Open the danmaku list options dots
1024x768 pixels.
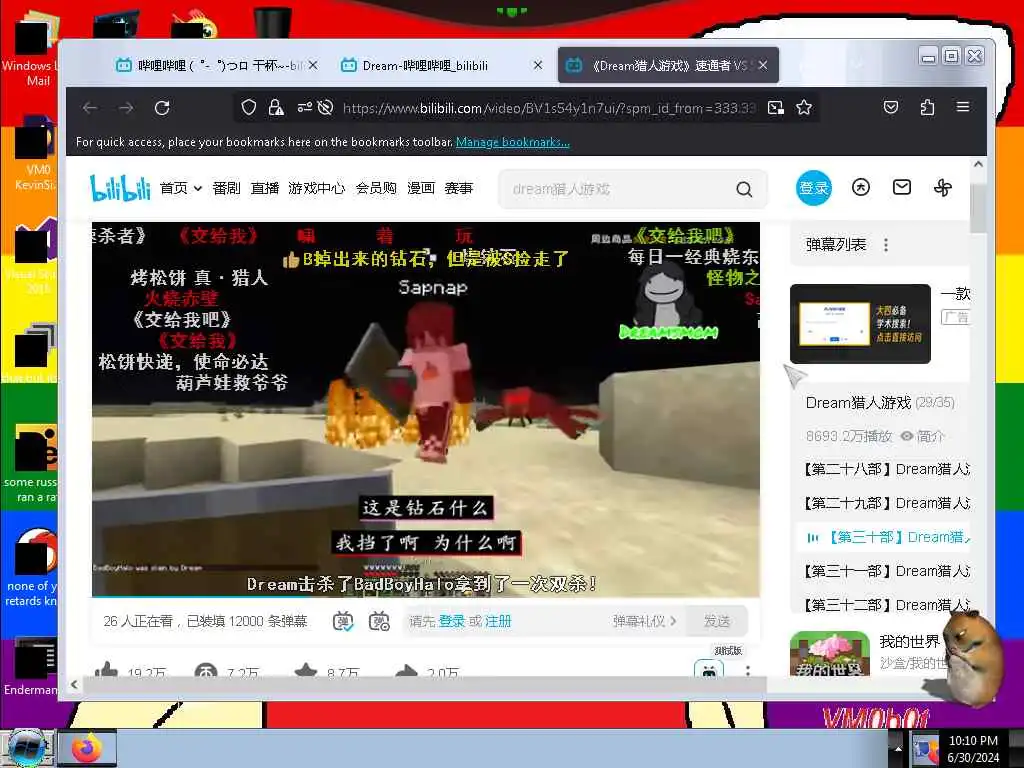coord(886,245)
